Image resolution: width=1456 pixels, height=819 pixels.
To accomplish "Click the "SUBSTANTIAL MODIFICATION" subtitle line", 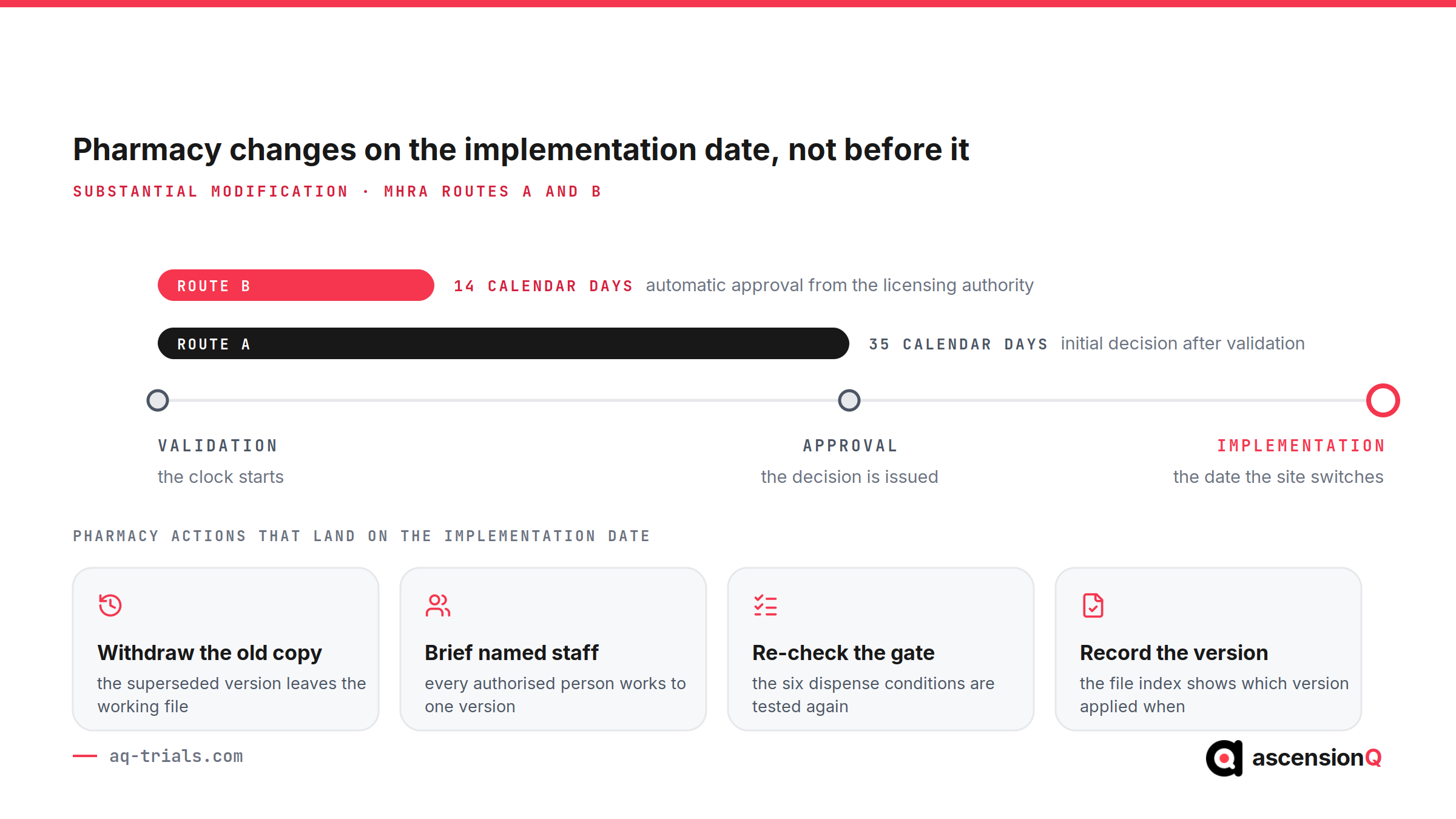I will coord(337,192).
